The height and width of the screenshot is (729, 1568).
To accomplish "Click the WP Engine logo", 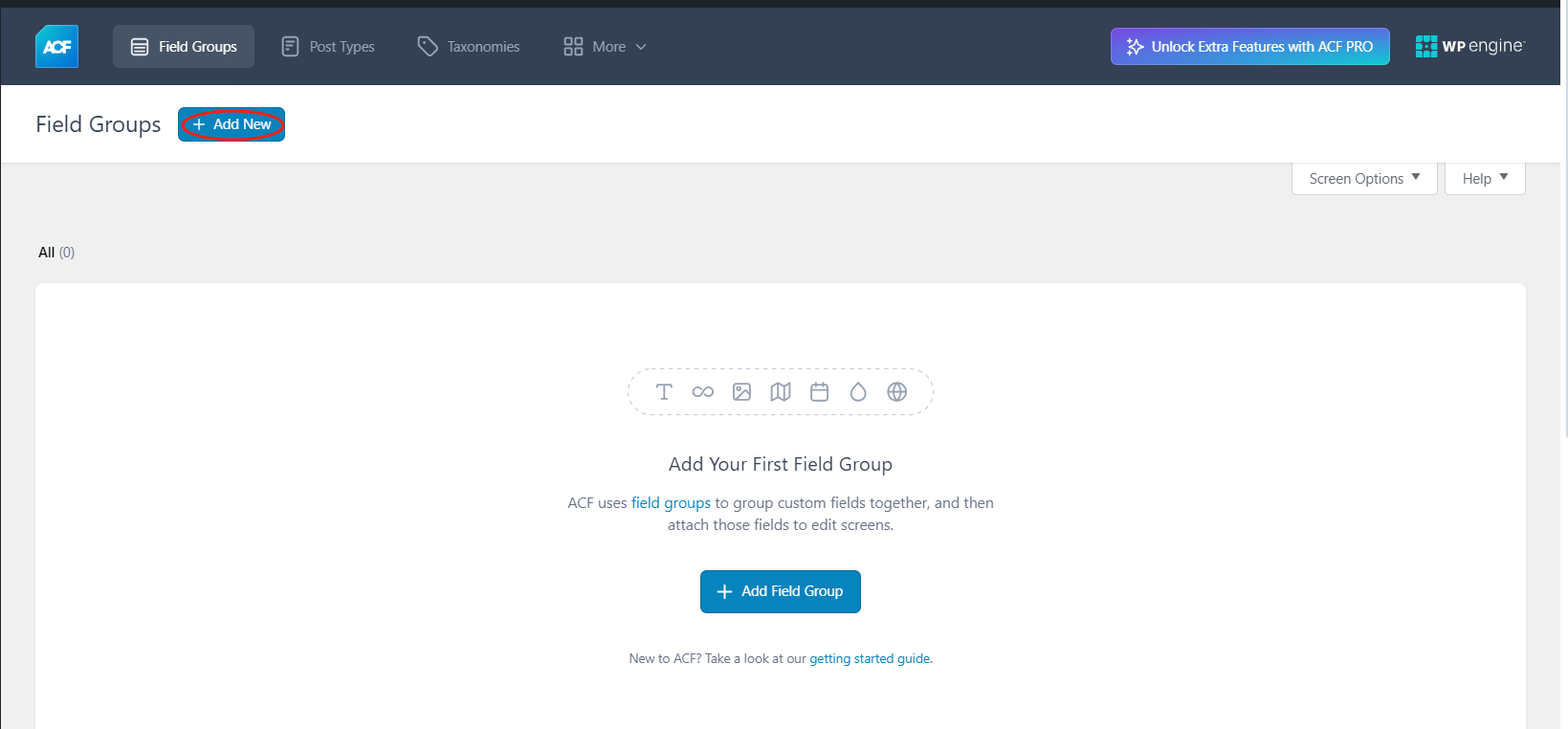I will coord(1469,45).
